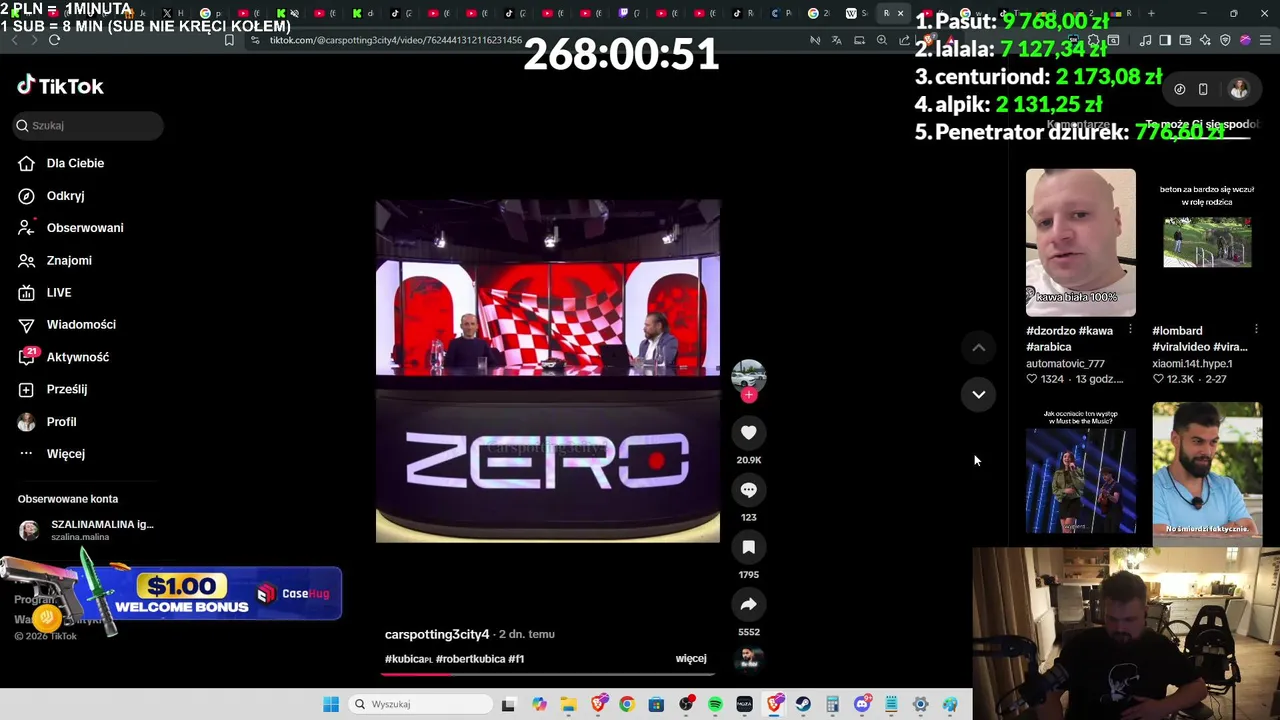Open the carspotting3city4 username link

pyautogui.click(x=437, y=634)
